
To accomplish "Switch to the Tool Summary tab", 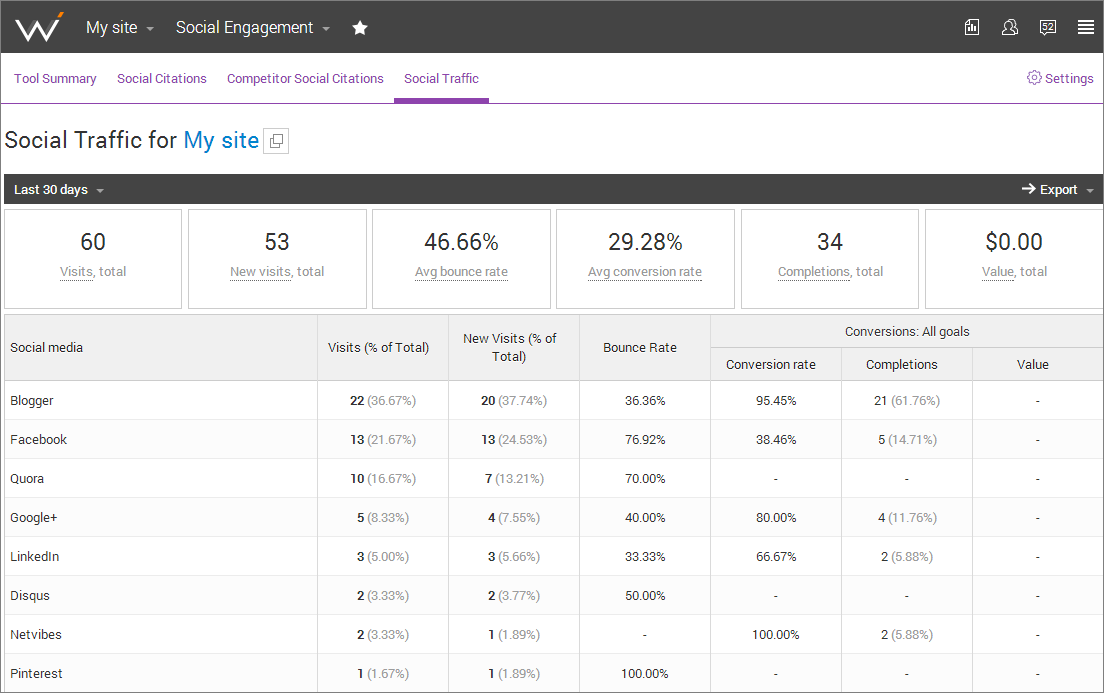I will (55, 78).
